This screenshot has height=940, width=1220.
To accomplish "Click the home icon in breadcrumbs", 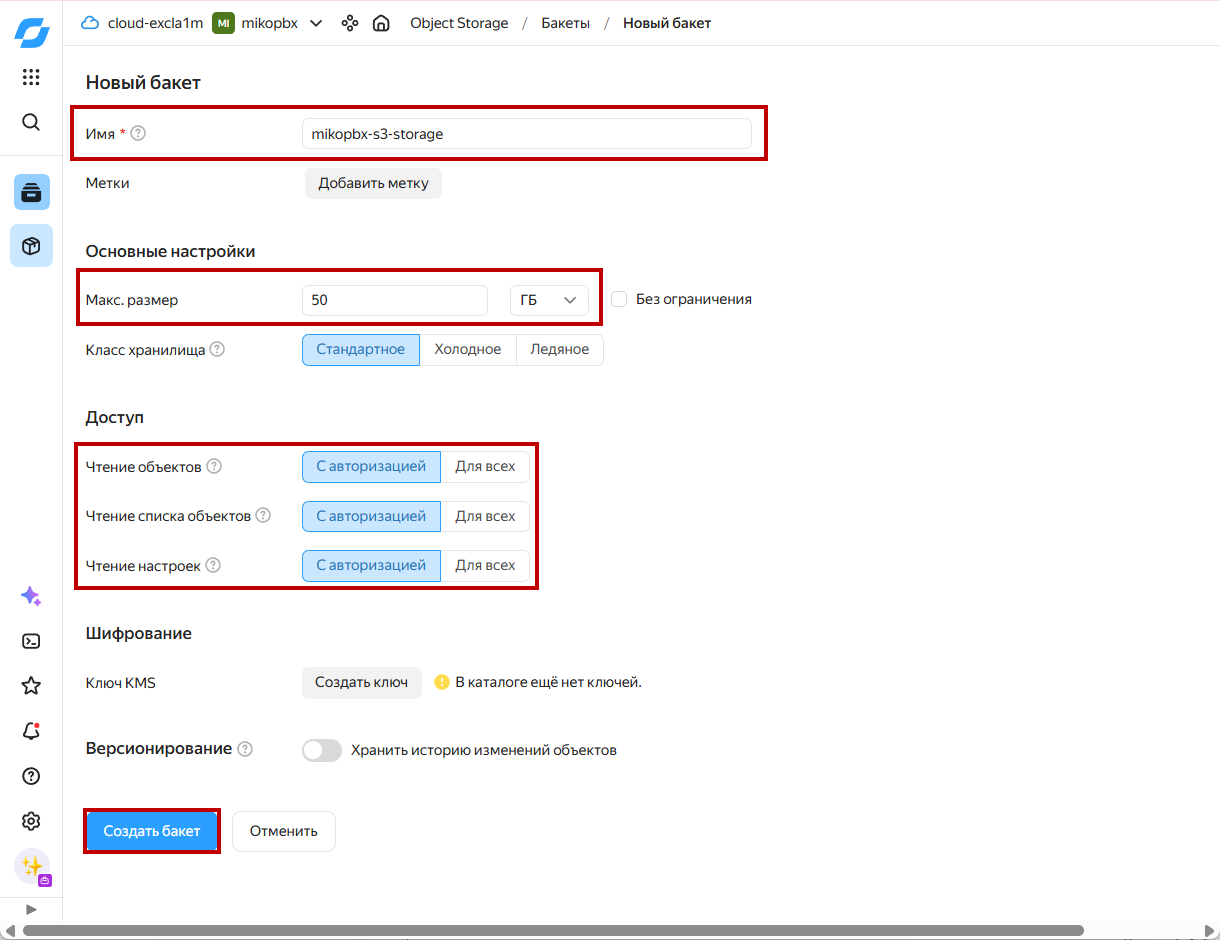I will [381, 23].
